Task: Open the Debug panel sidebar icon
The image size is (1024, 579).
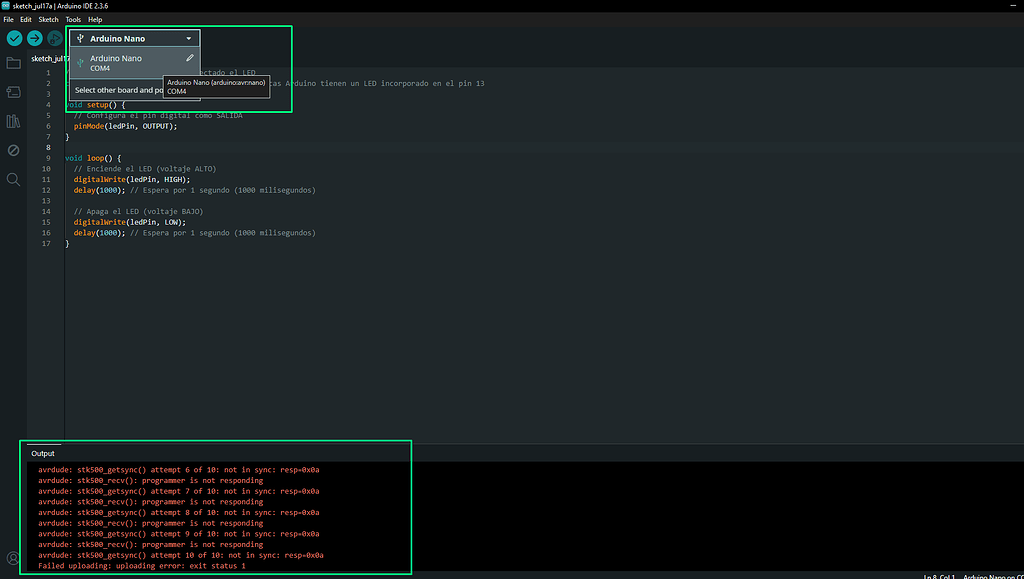Action: coord(12,152)
